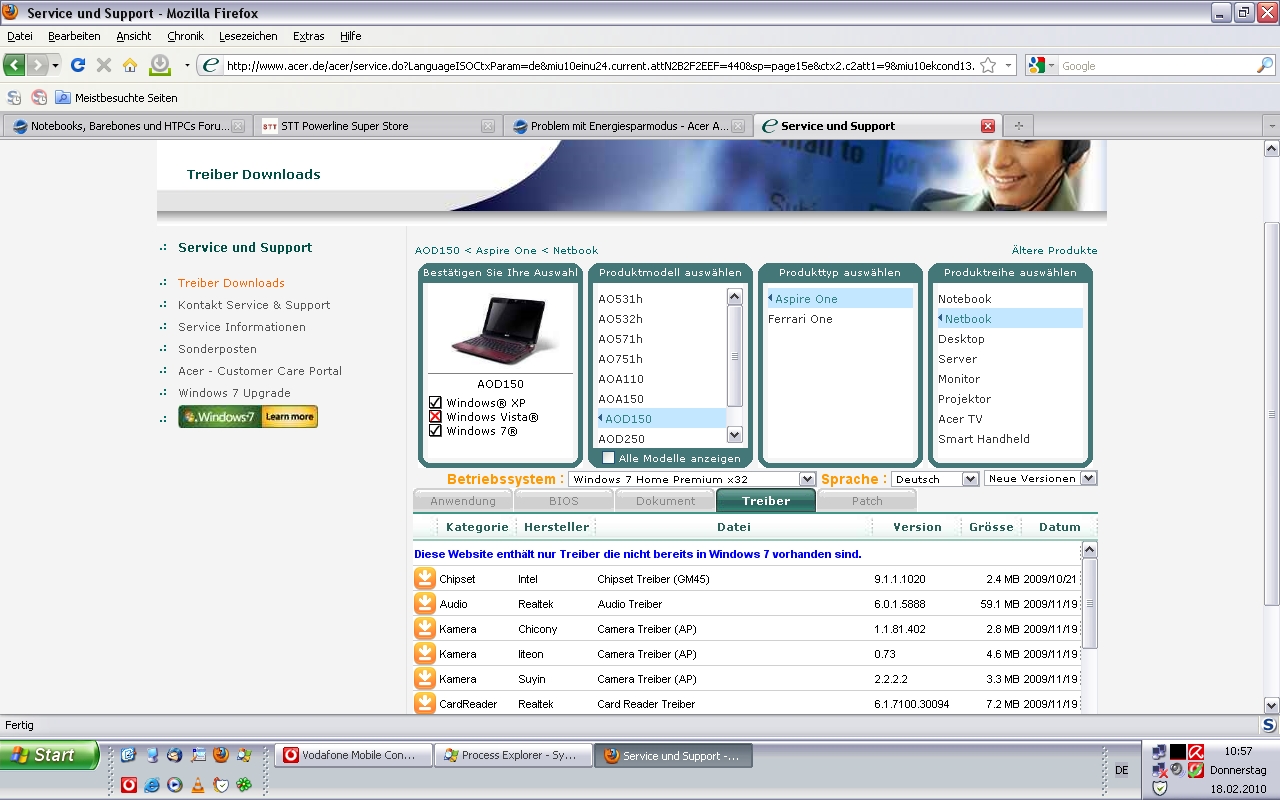This screenshot has width=1280, height=800.
Task: Click the DE language bar indicator
Action: (1121, 770)
